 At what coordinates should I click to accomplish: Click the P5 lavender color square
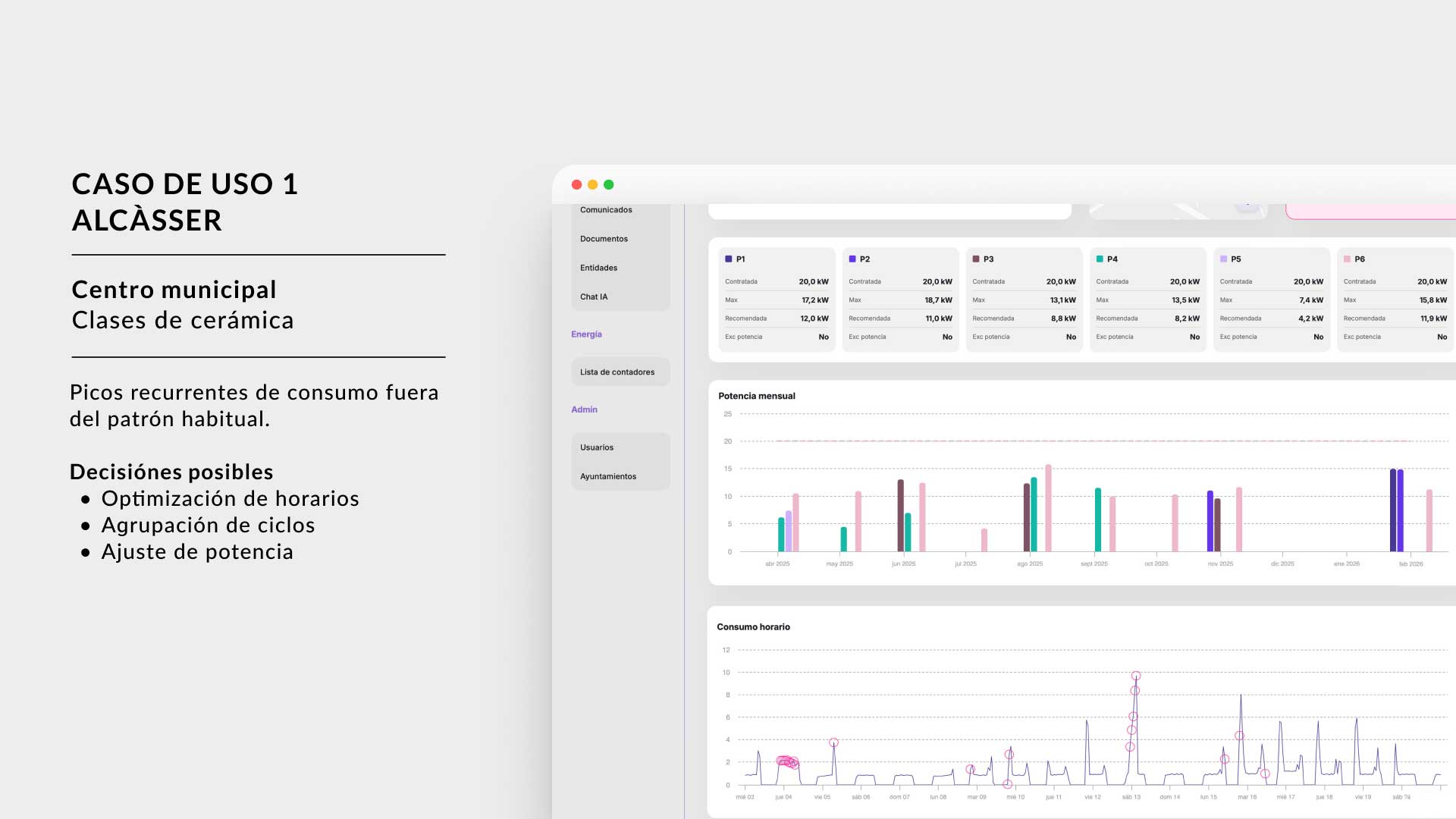coord(1223,259)
